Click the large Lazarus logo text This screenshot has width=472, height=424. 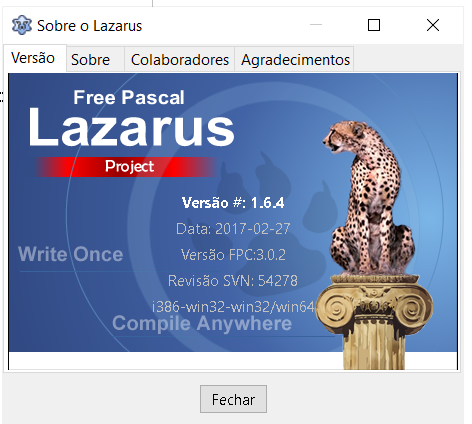click(131, 127)
